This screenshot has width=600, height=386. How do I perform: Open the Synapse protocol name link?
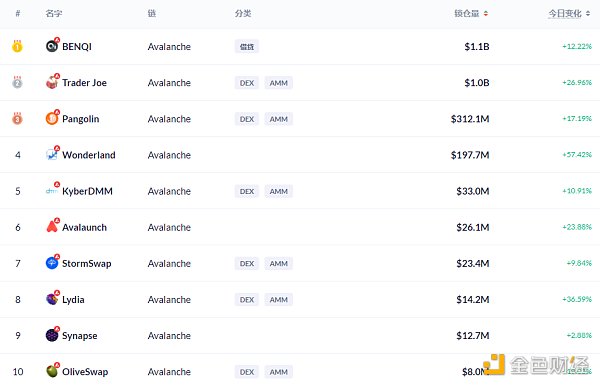click(80, 336)
